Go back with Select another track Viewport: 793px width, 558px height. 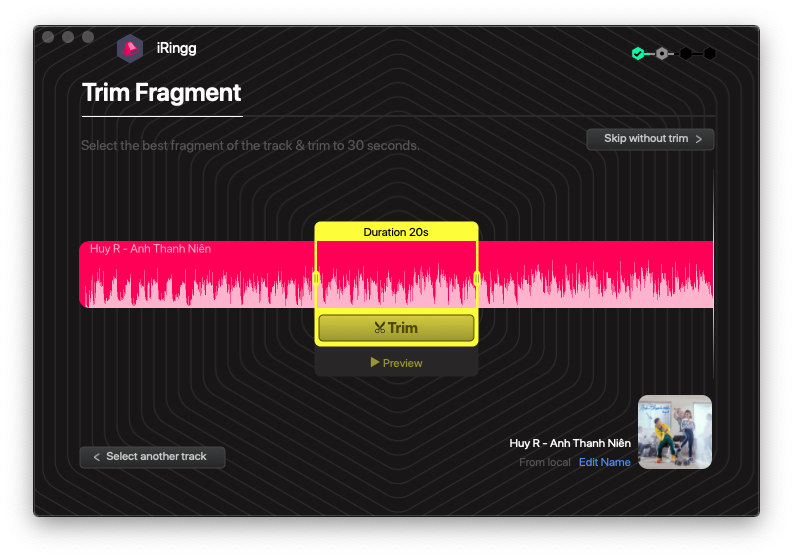coord(152,457)
